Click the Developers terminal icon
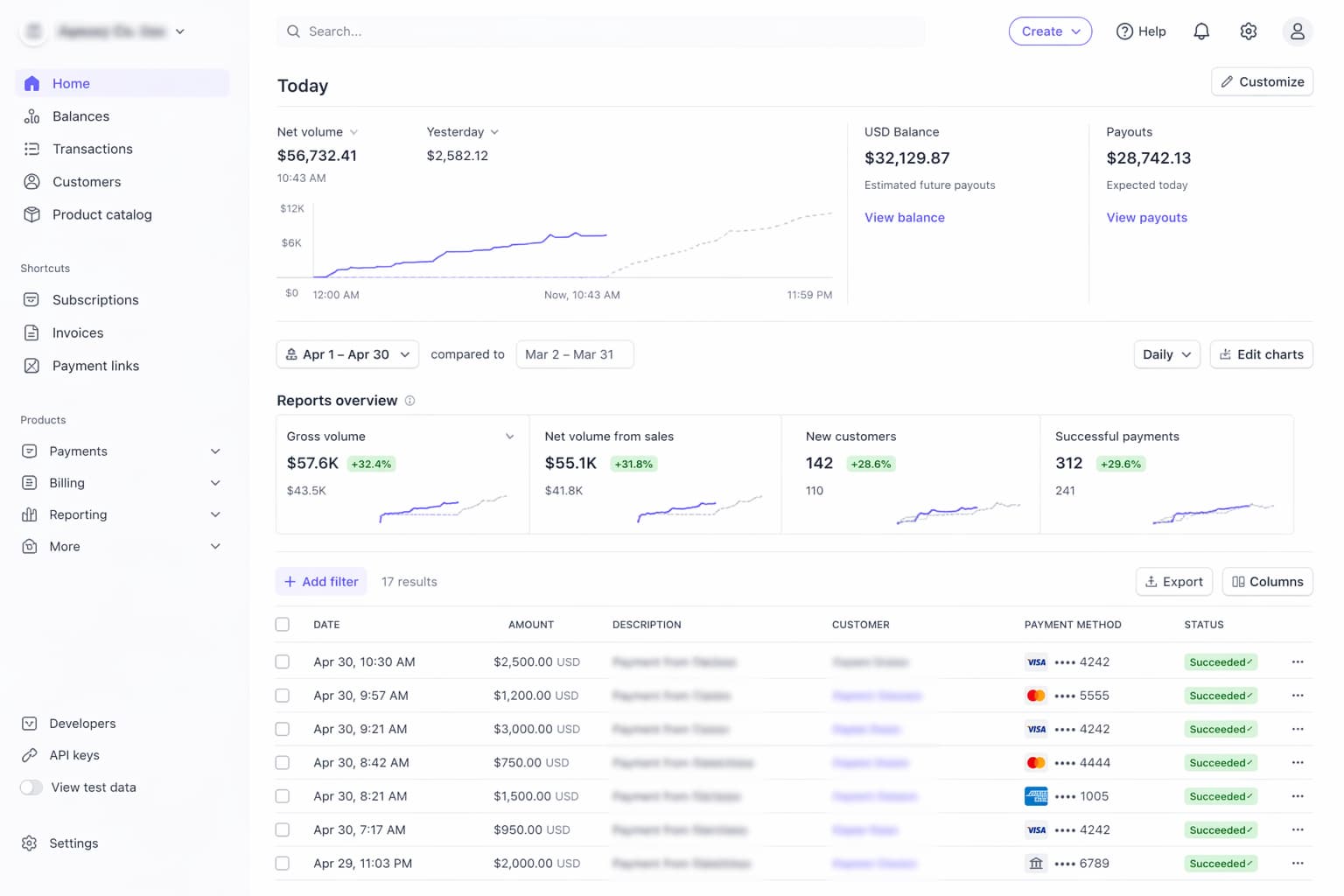 (x=30, y=724)
